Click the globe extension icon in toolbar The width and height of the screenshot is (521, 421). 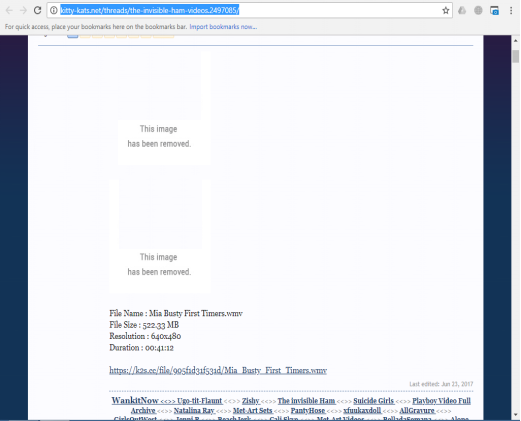click(478, 11)
